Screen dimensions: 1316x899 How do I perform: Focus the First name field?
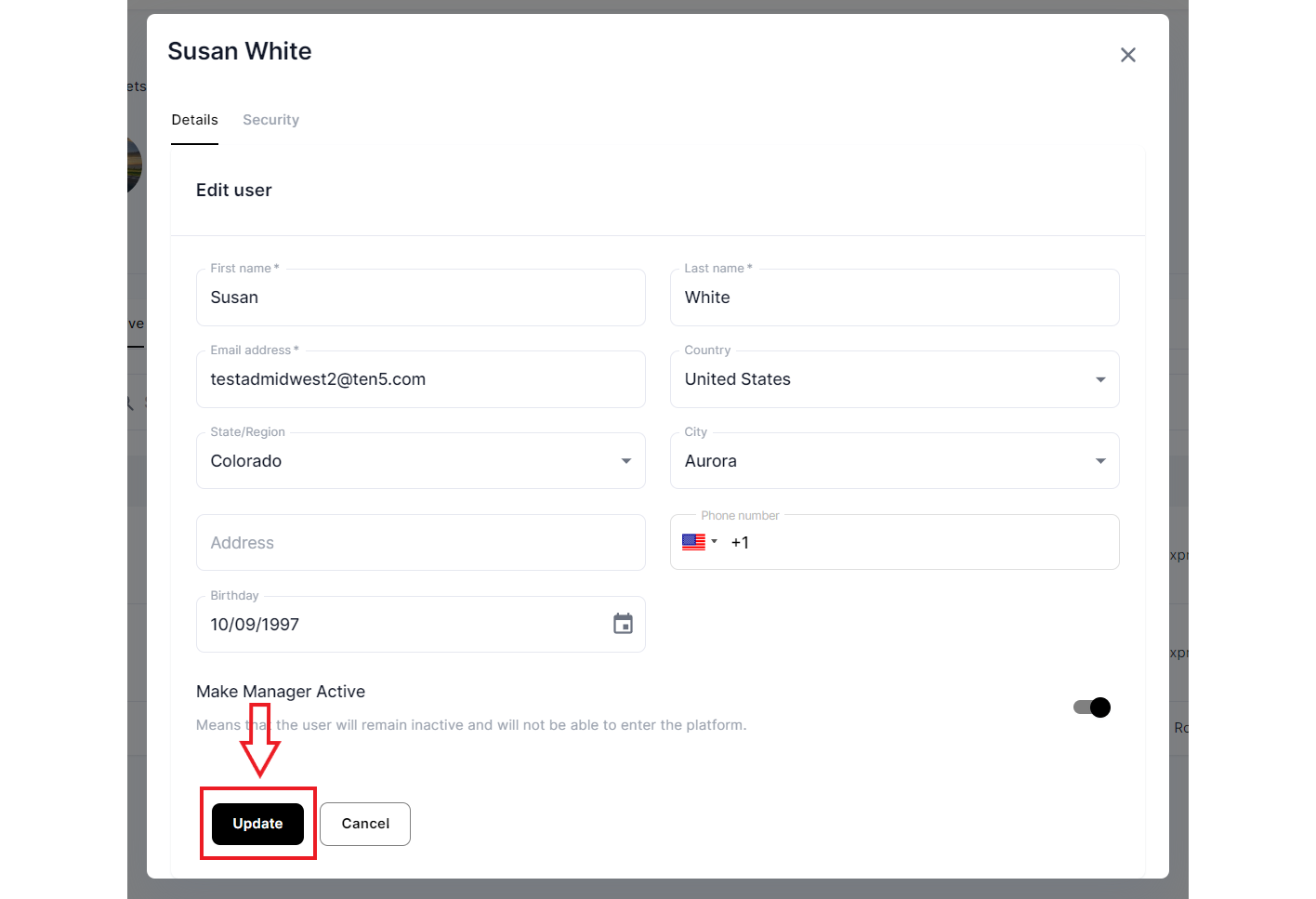pos(420,297)
